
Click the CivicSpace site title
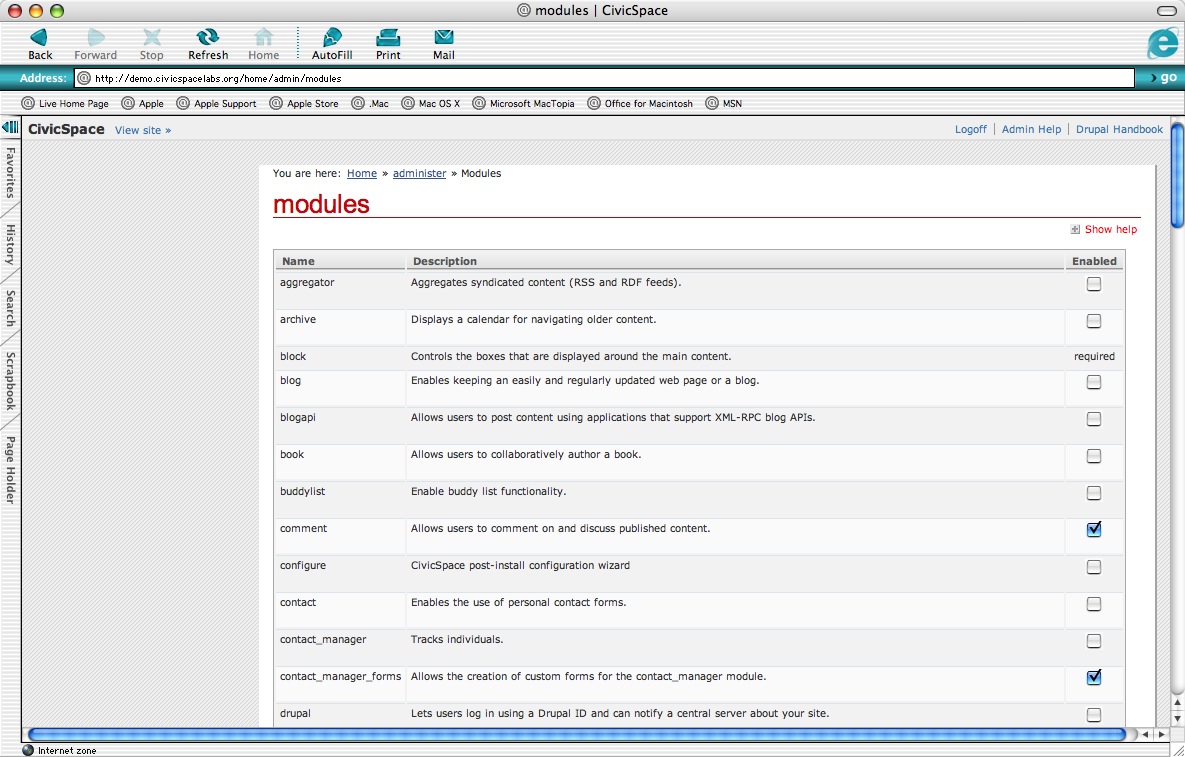66,129
